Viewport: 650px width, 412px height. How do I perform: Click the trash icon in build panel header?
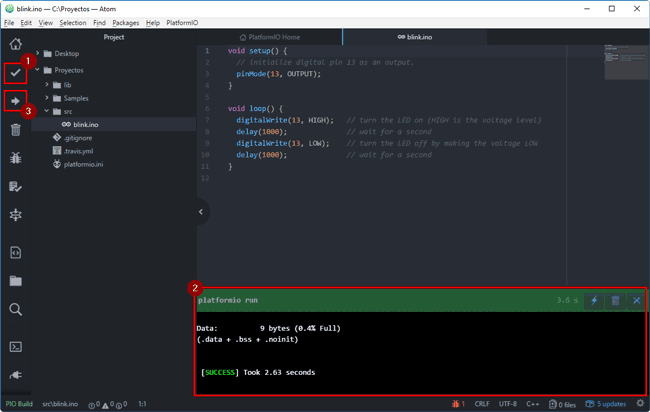click(x=615, y=301)
